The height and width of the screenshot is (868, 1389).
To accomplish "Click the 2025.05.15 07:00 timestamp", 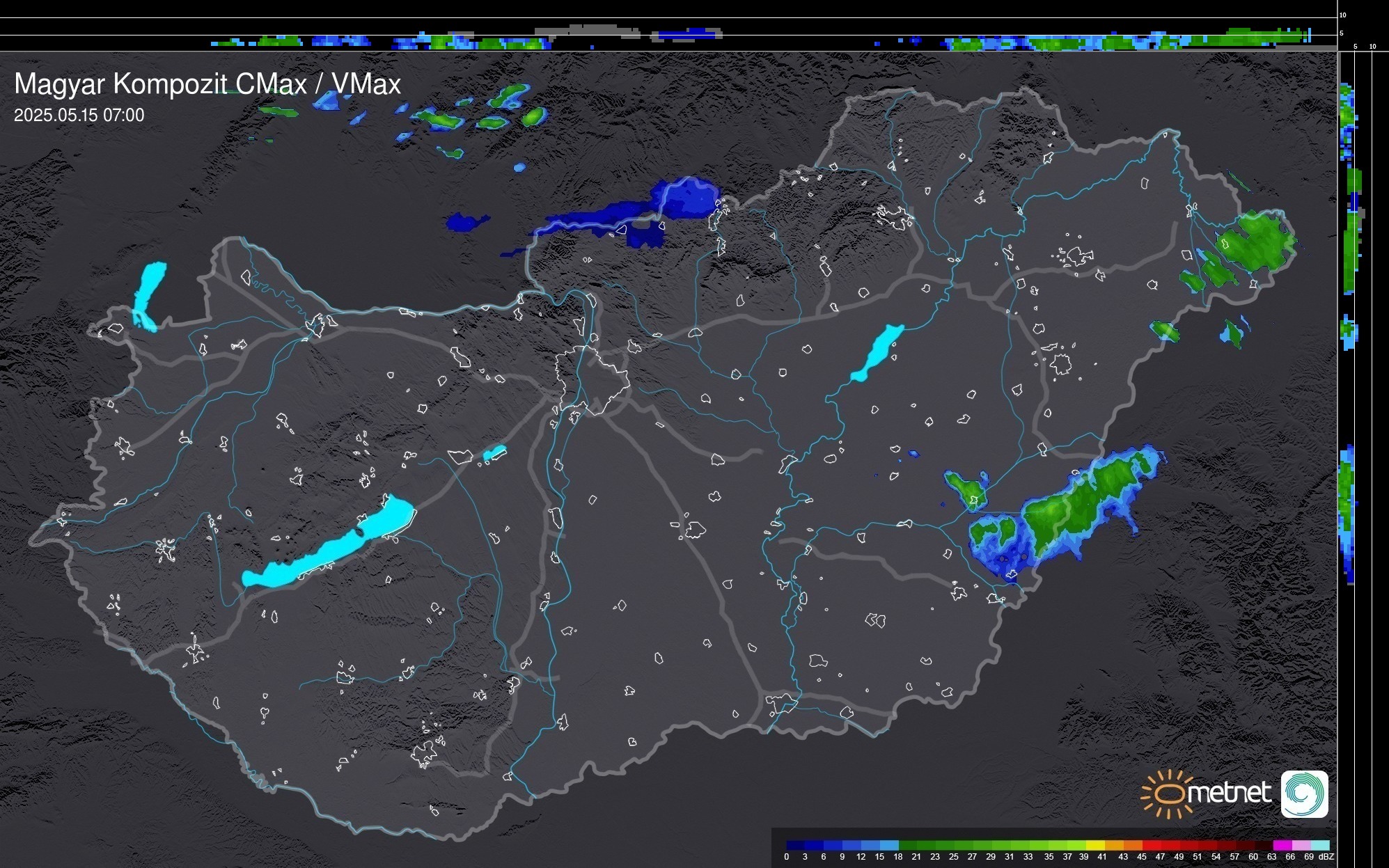I will click(x=79, y=115).
